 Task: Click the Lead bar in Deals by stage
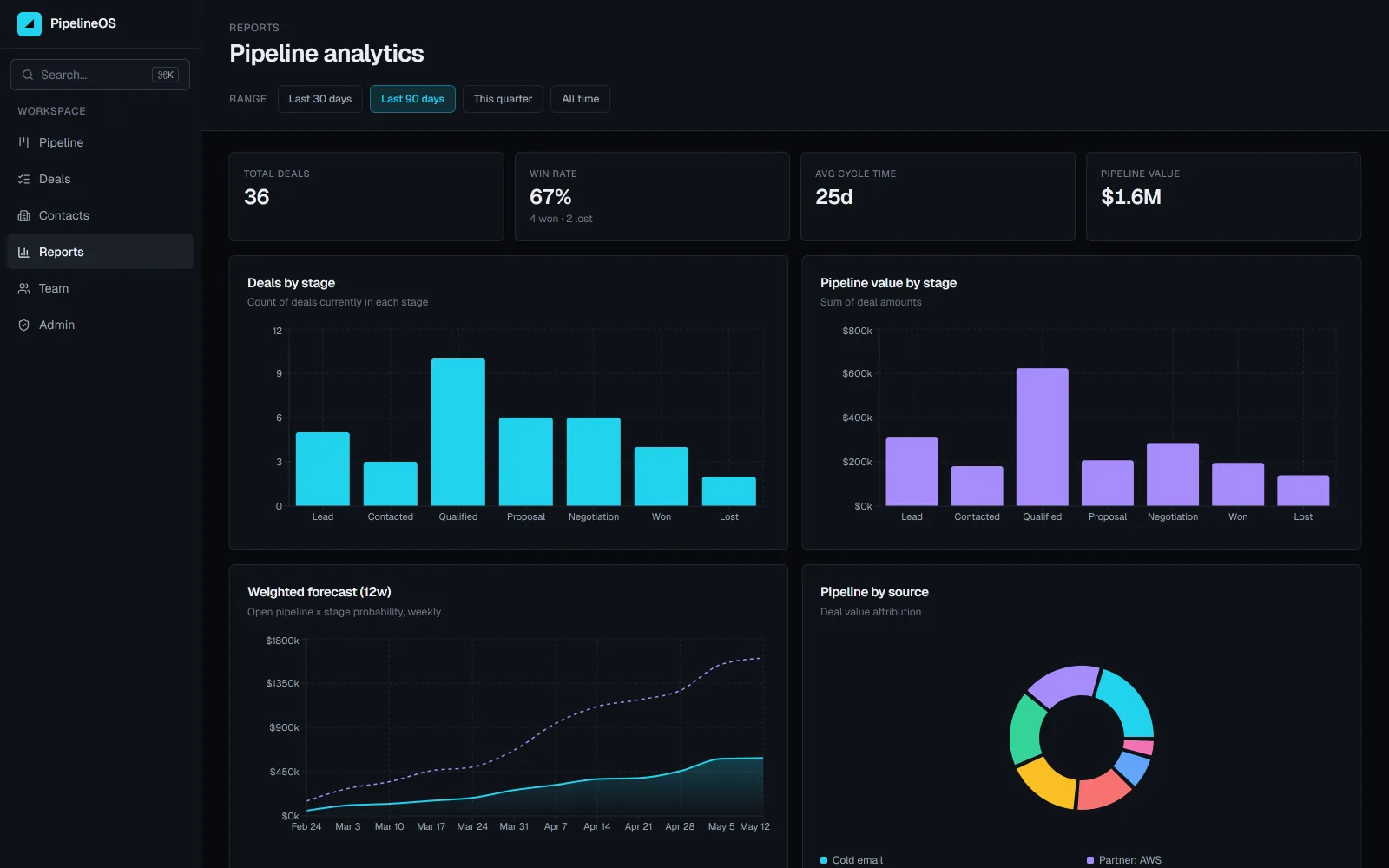click(x=323, y=469)
